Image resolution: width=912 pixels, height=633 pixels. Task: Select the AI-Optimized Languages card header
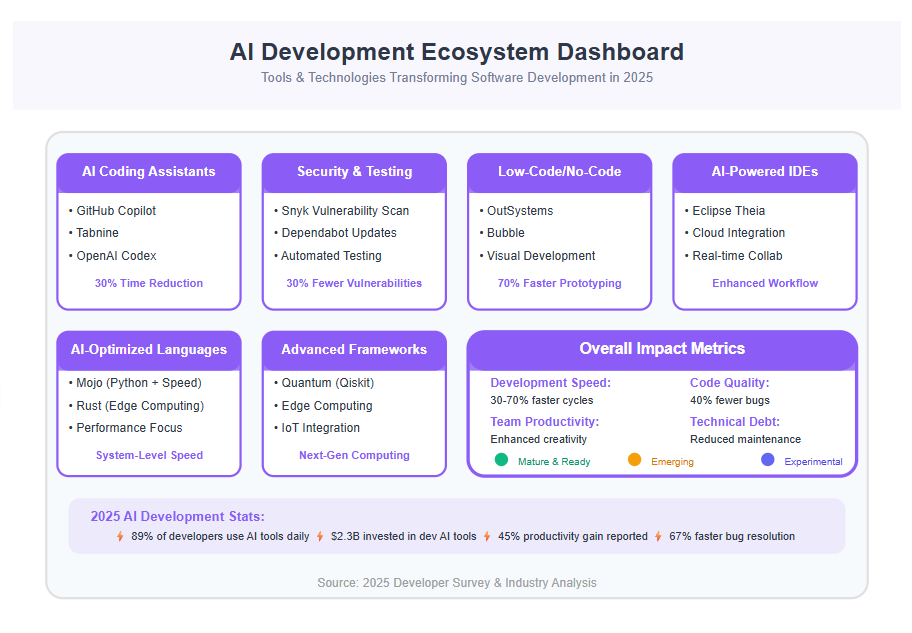pyautogui.click(x=149, y=350)
